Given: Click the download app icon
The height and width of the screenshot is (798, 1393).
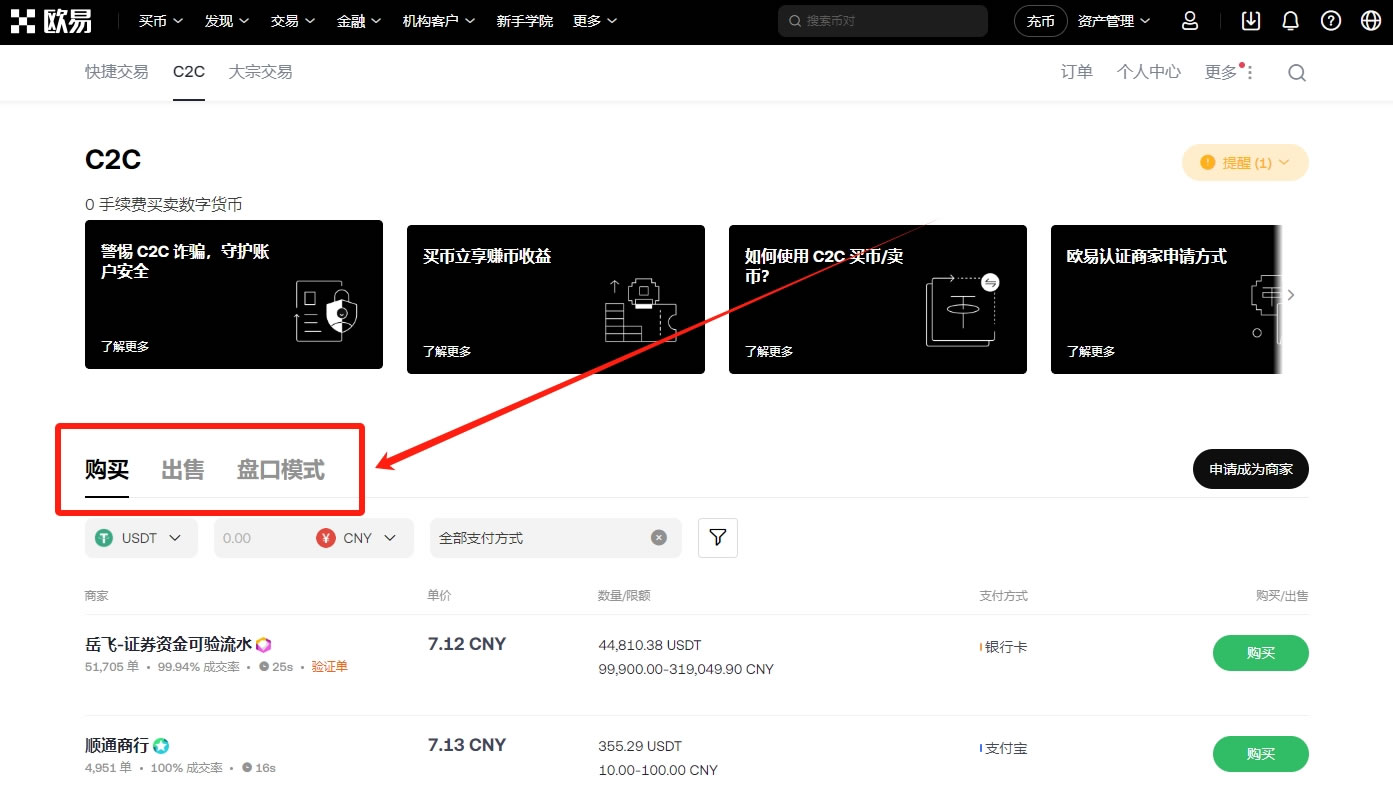Looking at the screenshot, I should click(1250, 21).
